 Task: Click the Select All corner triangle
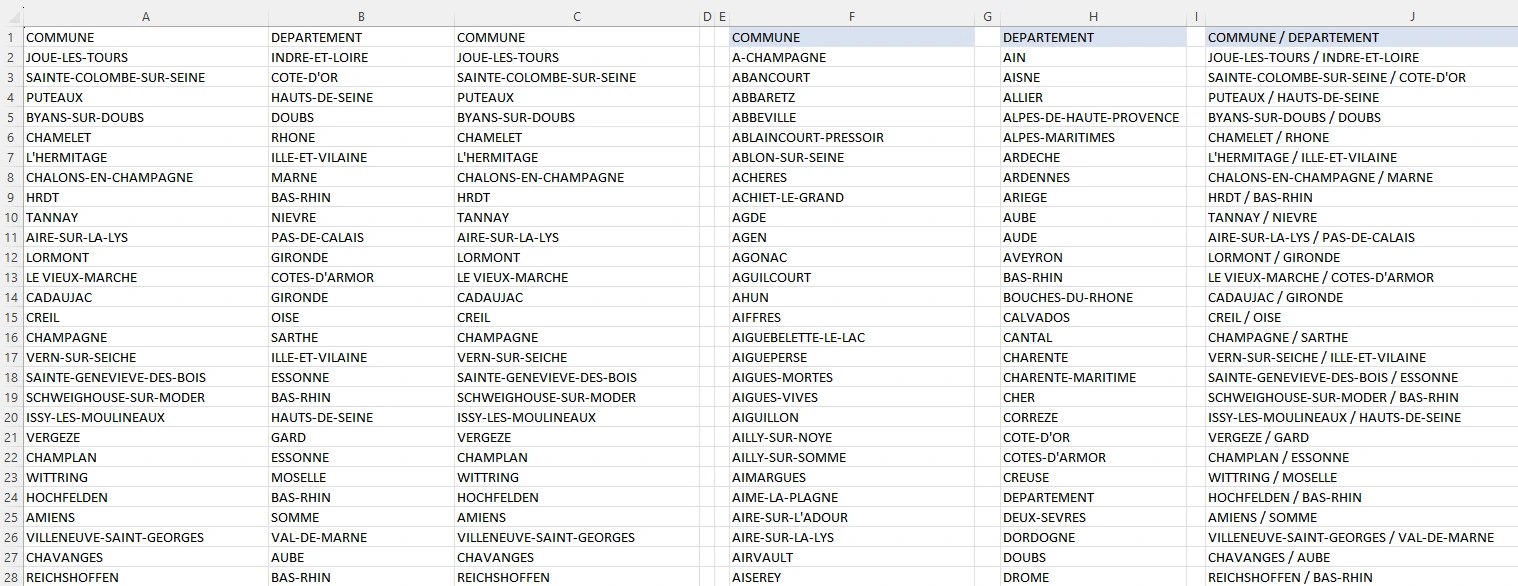[11, 16]
